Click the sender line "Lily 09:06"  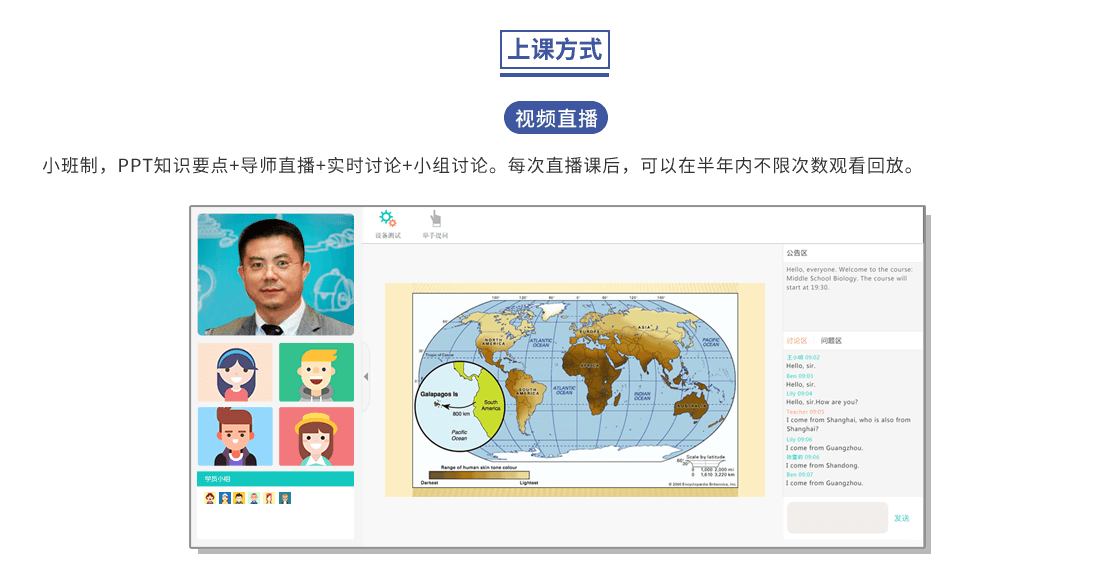pyautogui.click(x=799, y=439)
